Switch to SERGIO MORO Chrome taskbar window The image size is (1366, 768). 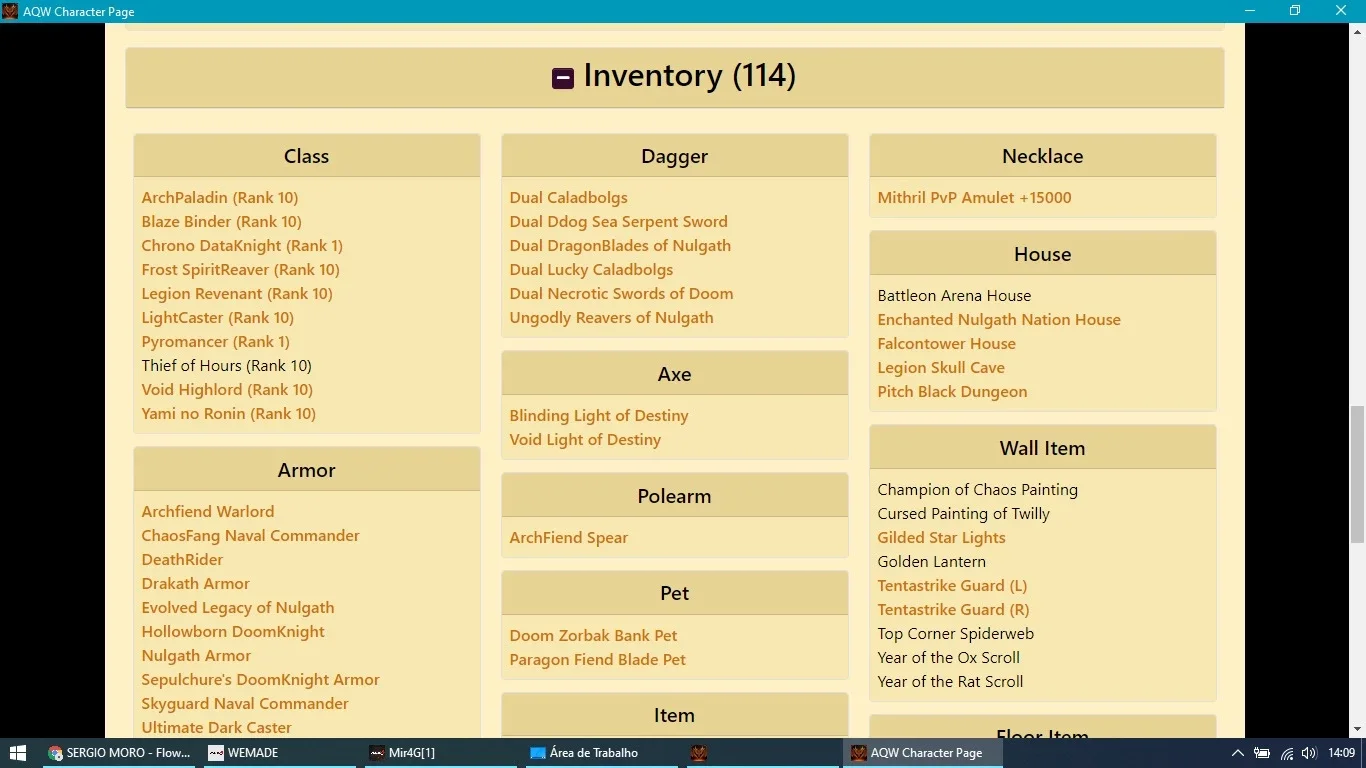click(119, 753)
